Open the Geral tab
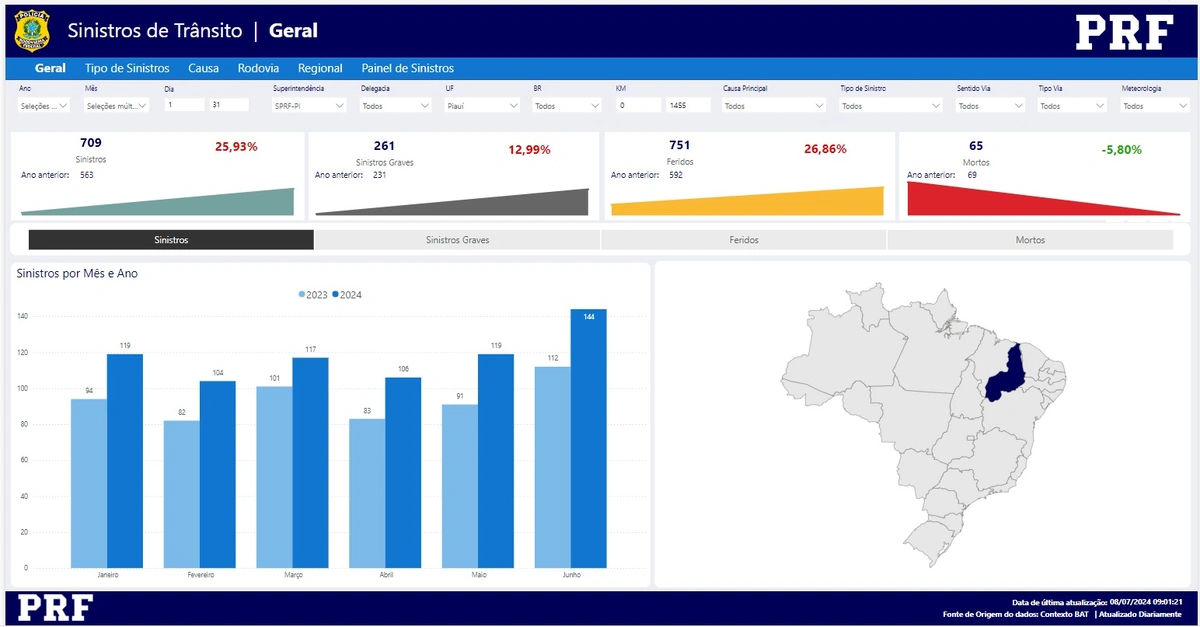1200x627 pixels. (x=50, y=69)
